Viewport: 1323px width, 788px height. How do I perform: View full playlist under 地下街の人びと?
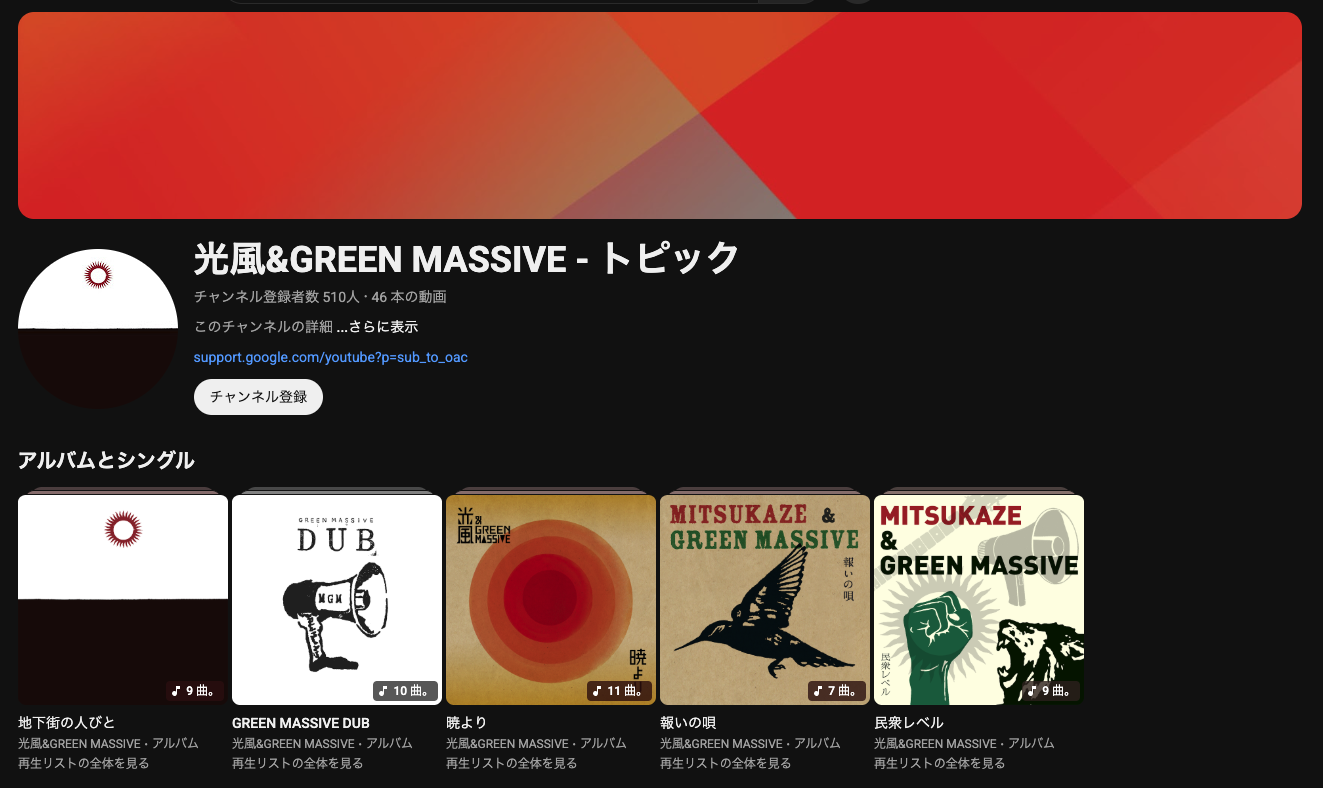pos(84,763)
